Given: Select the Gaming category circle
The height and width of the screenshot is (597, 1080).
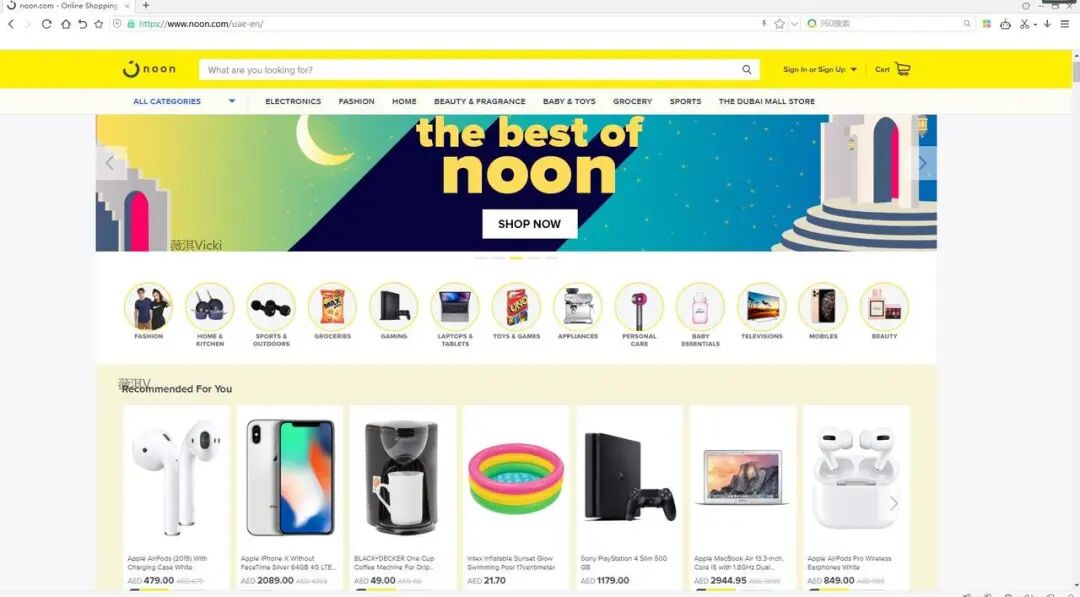Looking at the screenshot, I should pos(393,306).
